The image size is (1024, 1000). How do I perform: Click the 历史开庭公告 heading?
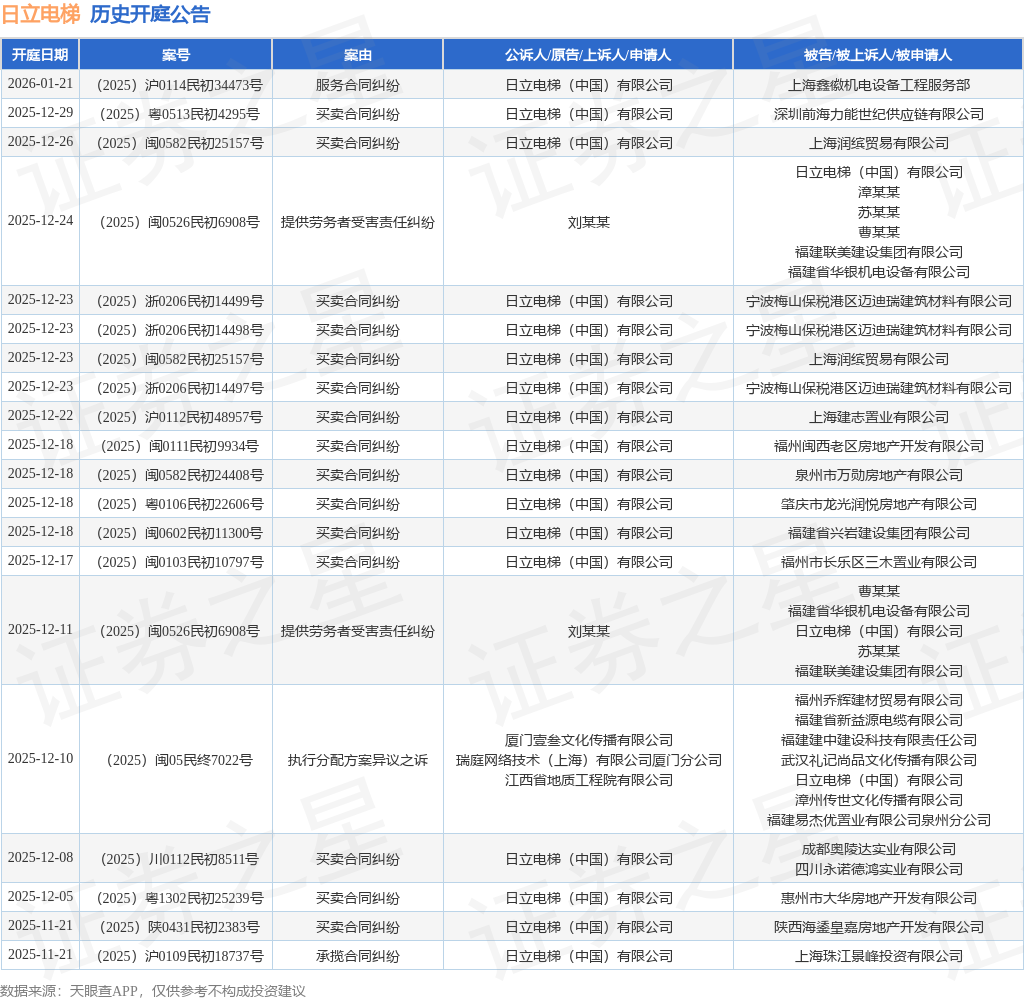tap(150, 14)
